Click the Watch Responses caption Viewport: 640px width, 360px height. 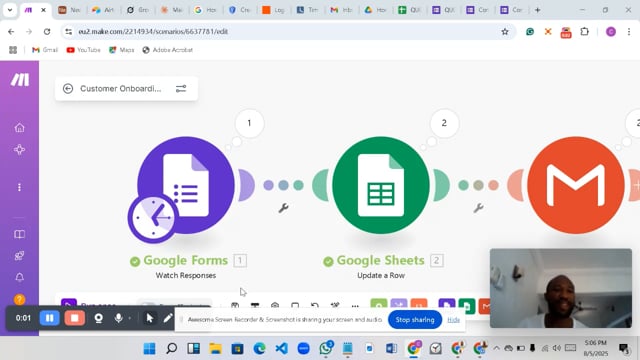pos(186,276)
